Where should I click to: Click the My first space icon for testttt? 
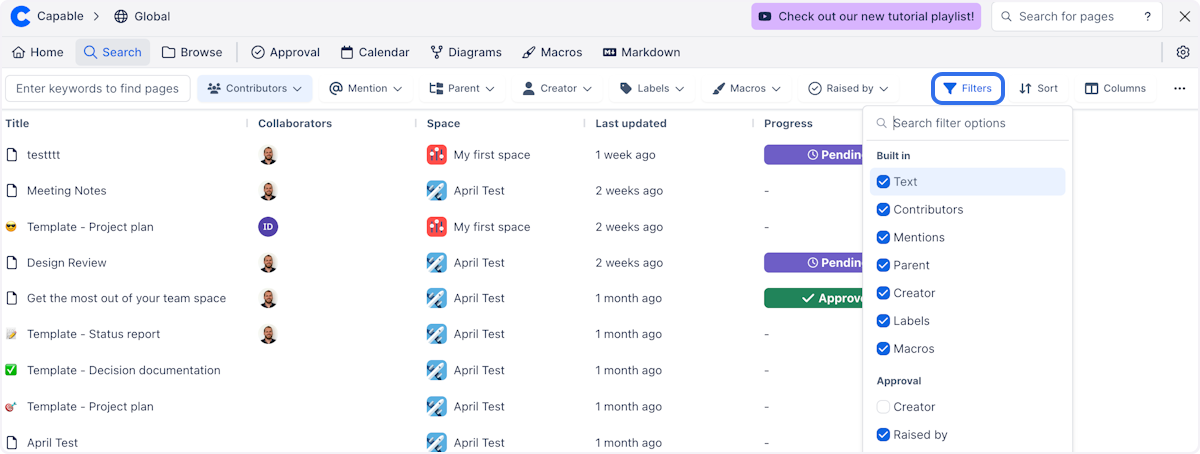pos(436,155)
